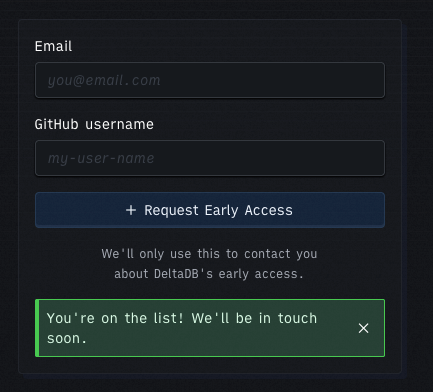Dismiss the success notification with the X
This screenshot has height=392, width=433.
363,328
